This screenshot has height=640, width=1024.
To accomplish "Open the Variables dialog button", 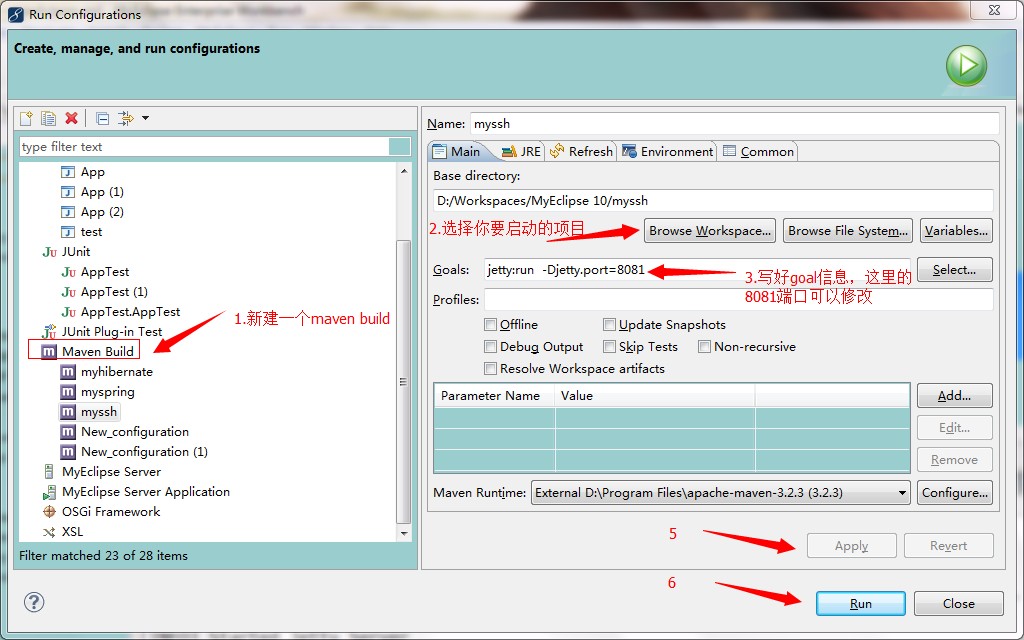I will pos(956,231).
